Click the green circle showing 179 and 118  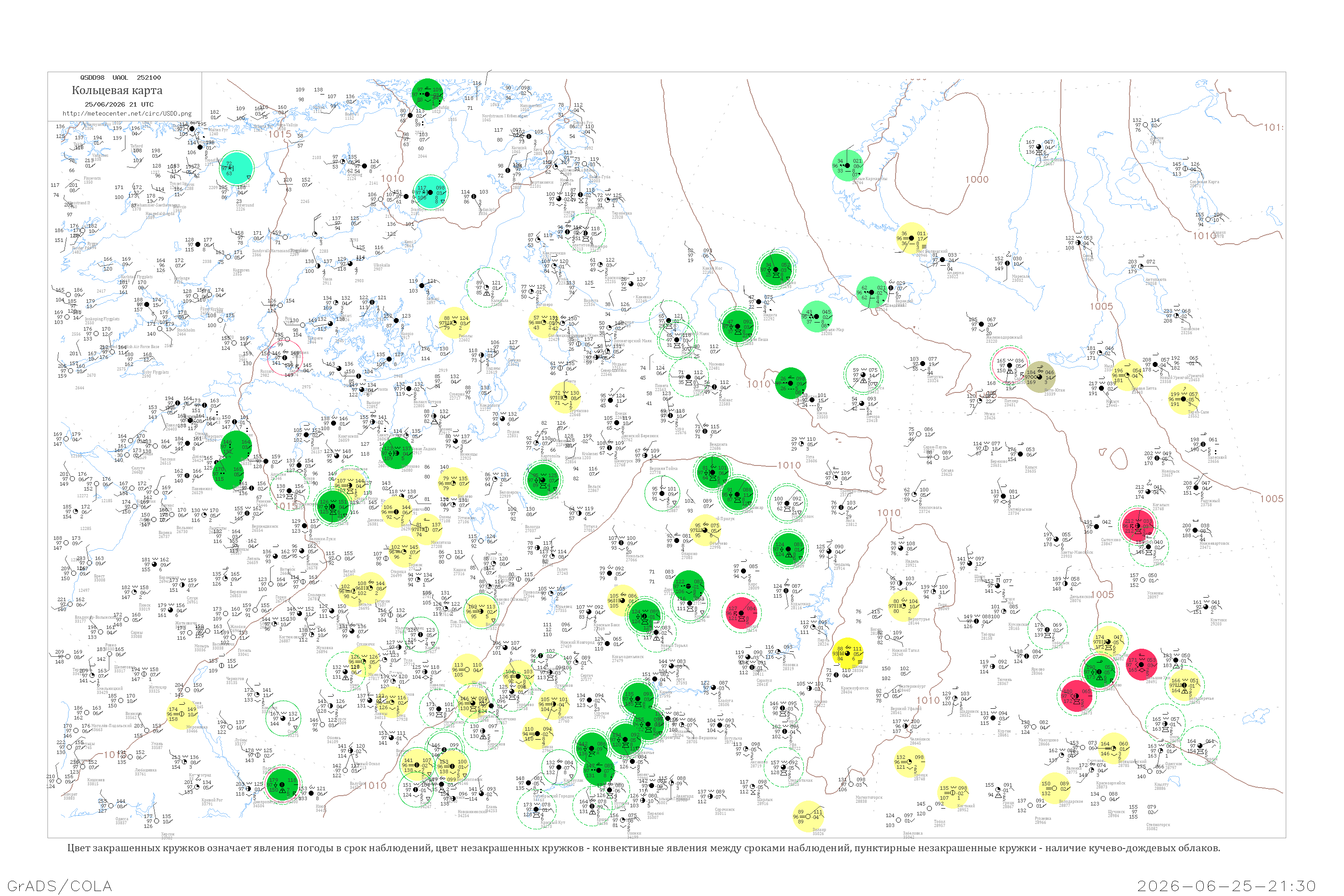click(x=282, y=784)
